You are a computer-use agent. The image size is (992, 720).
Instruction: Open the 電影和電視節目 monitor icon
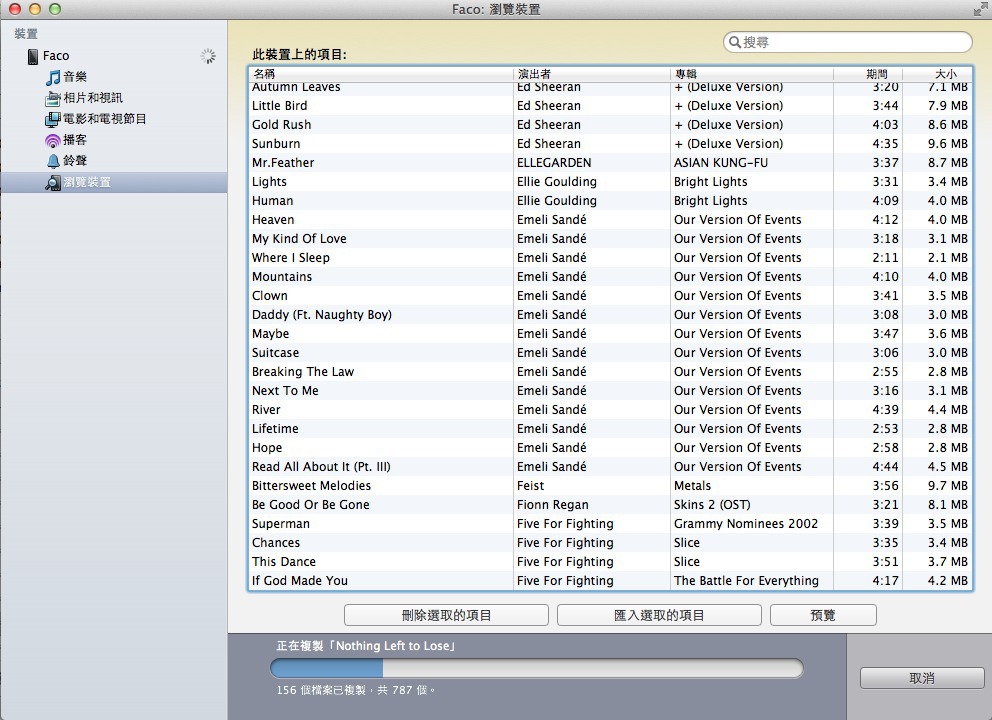click(x=53, y=120)
